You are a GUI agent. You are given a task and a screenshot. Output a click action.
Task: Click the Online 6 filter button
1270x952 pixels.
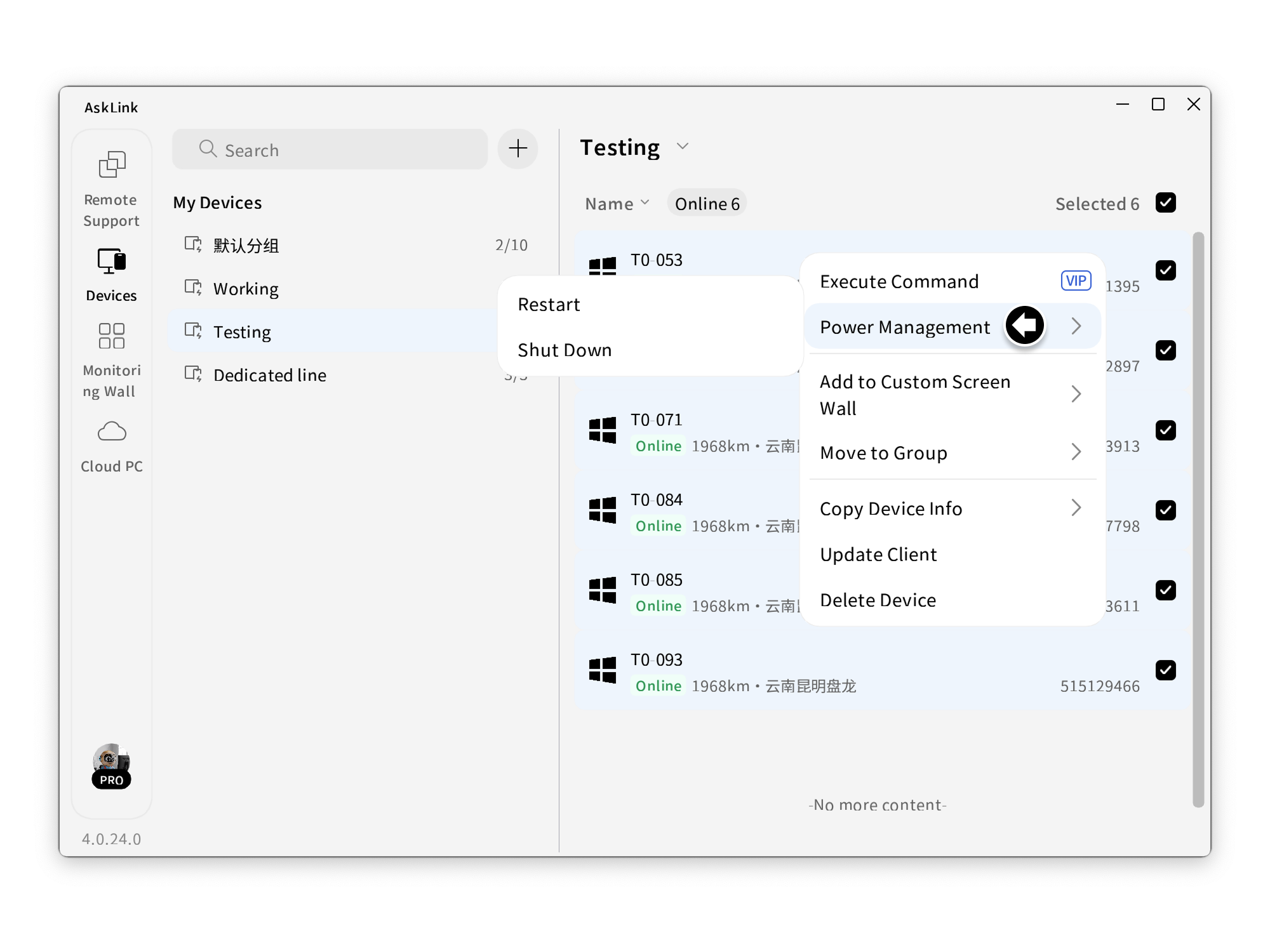click(x=707, y=204)
